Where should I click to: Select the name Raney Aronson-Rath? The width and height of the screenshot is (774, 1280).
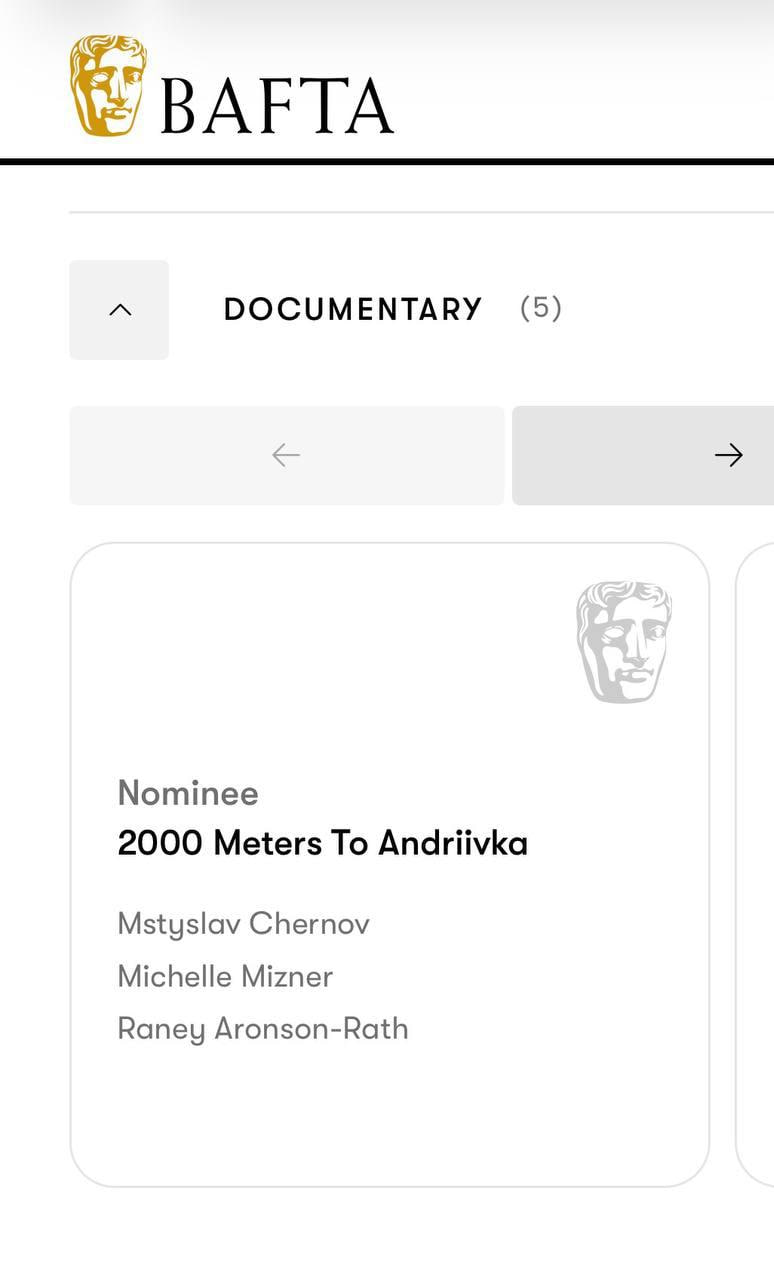click(x=263, y=1029)
